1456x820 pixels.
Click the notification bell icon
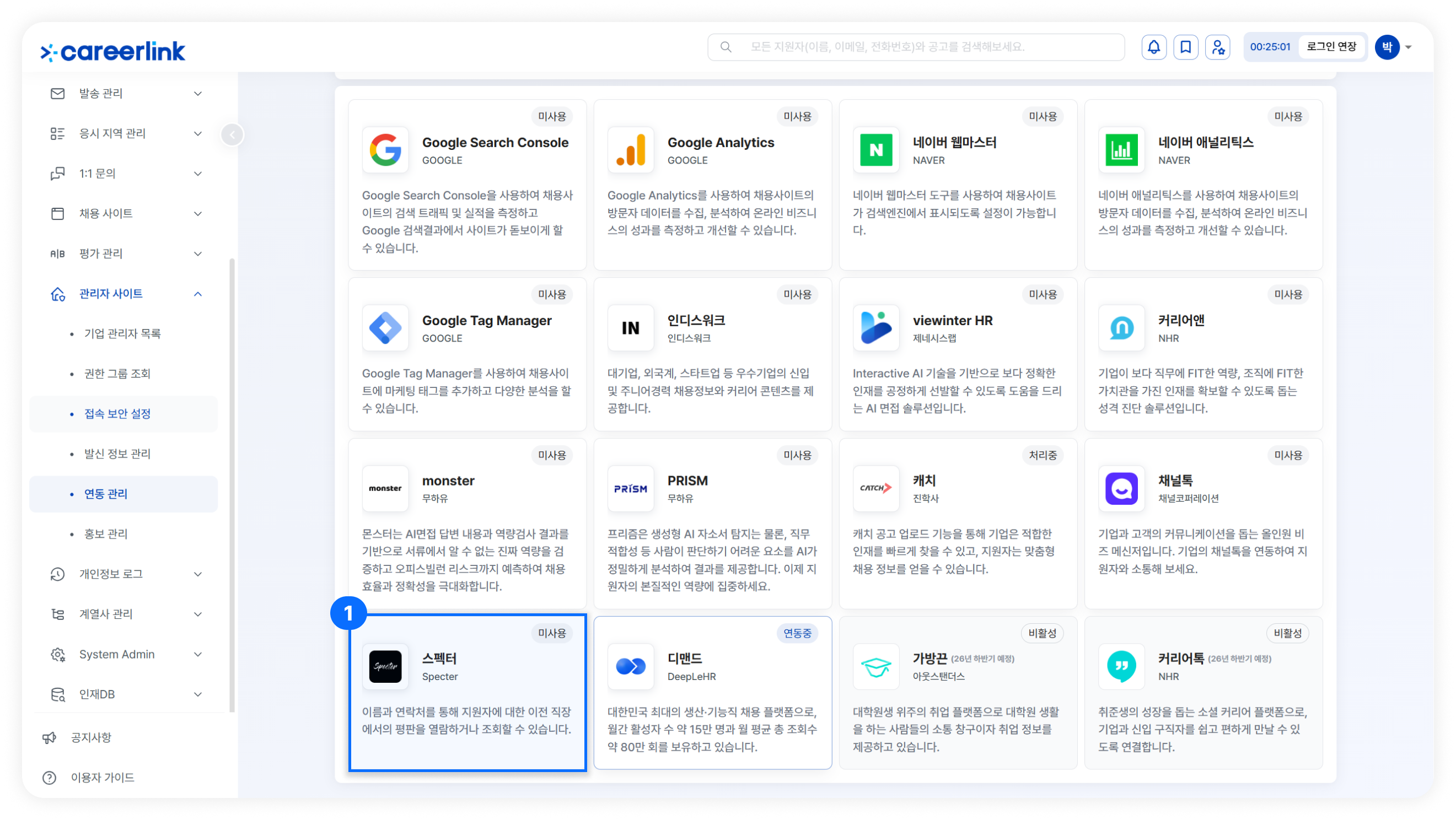[1154, 47]
